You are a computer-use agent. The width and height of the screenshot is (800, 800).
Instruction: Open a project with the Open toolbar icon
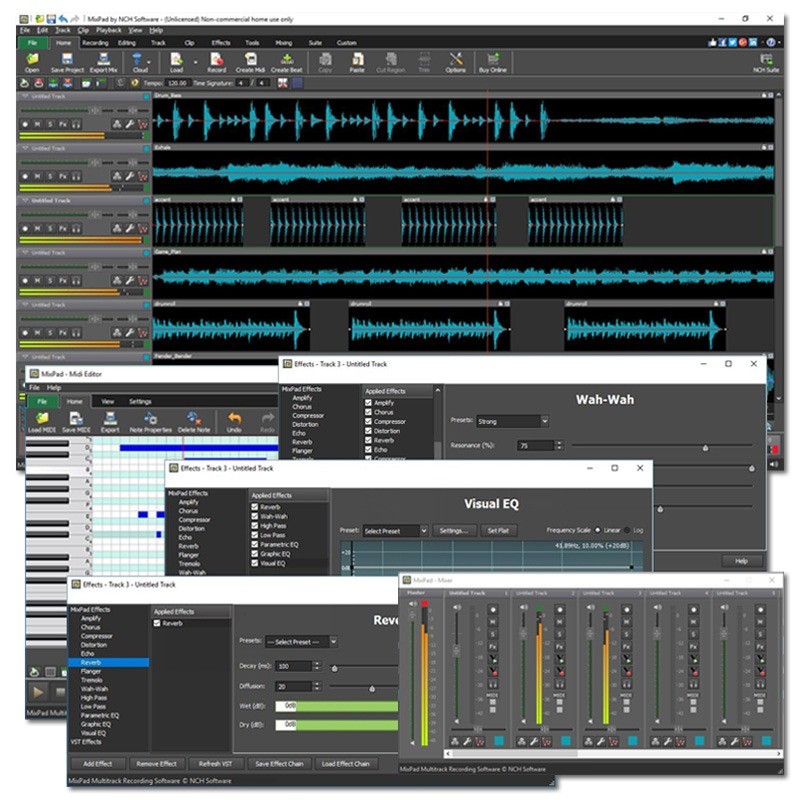tap(32, 63)
